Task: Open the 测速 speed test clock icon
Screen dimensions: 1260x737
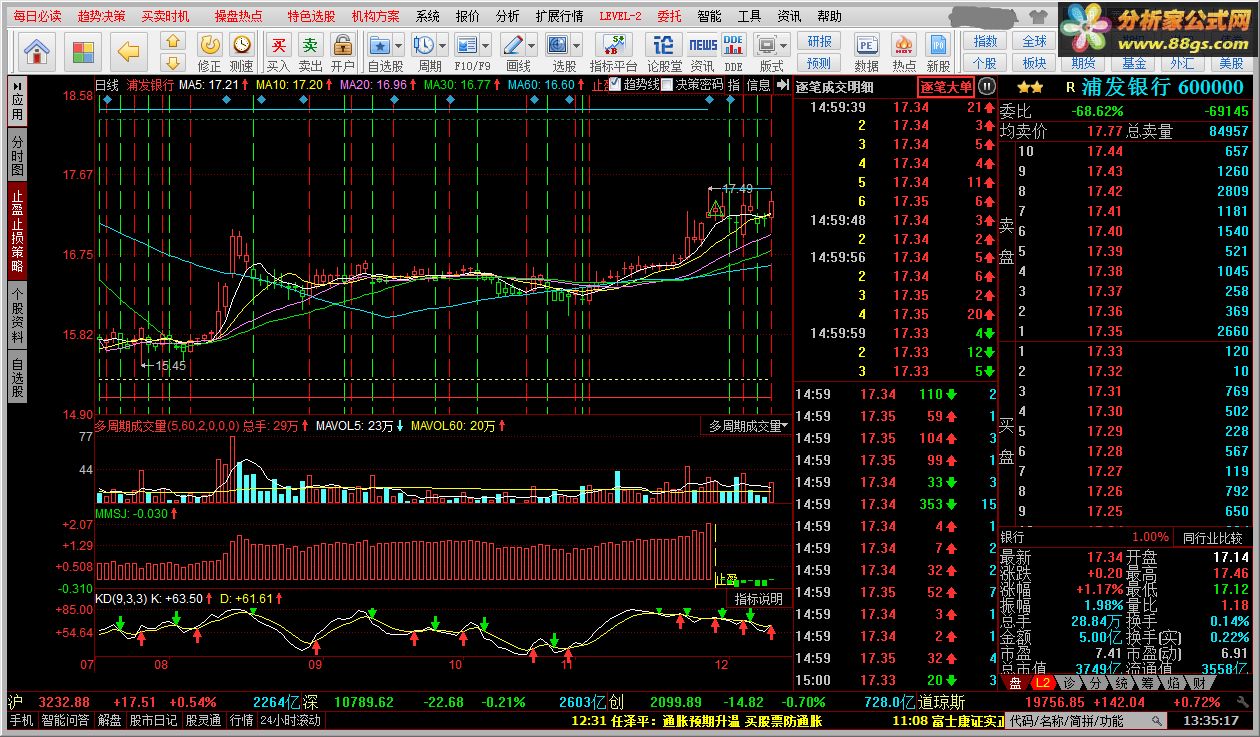Action: coord(242,45)
